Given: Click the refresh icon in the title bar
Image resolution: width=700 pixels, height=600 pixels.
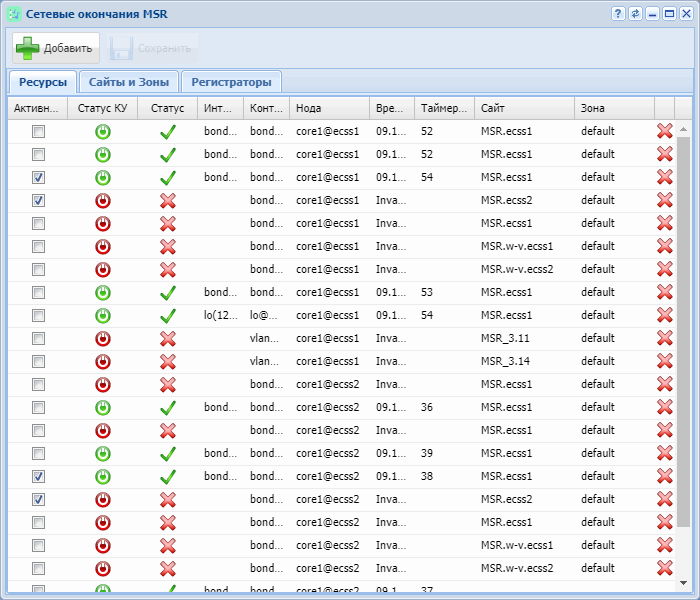Looking at the screenshot, I should tap(635, 13).
